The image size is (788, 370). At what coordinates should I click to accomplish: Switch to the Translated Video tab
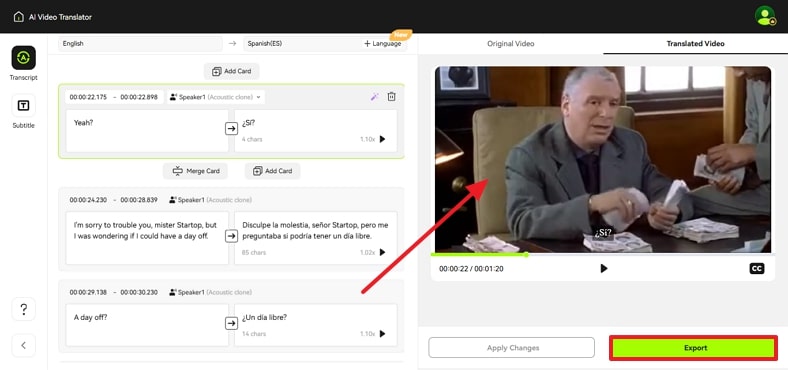[696, 44]
